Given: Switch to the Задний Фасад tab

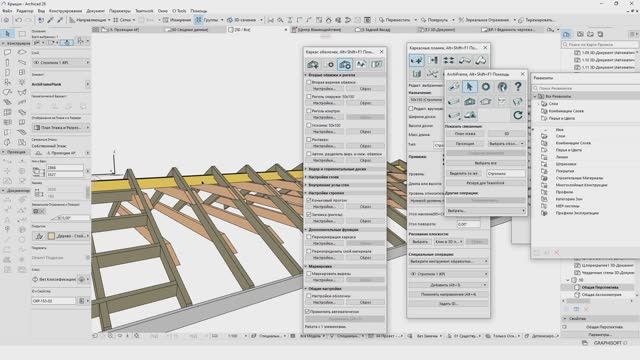Looking at the screenshot, I should point(374,30).
